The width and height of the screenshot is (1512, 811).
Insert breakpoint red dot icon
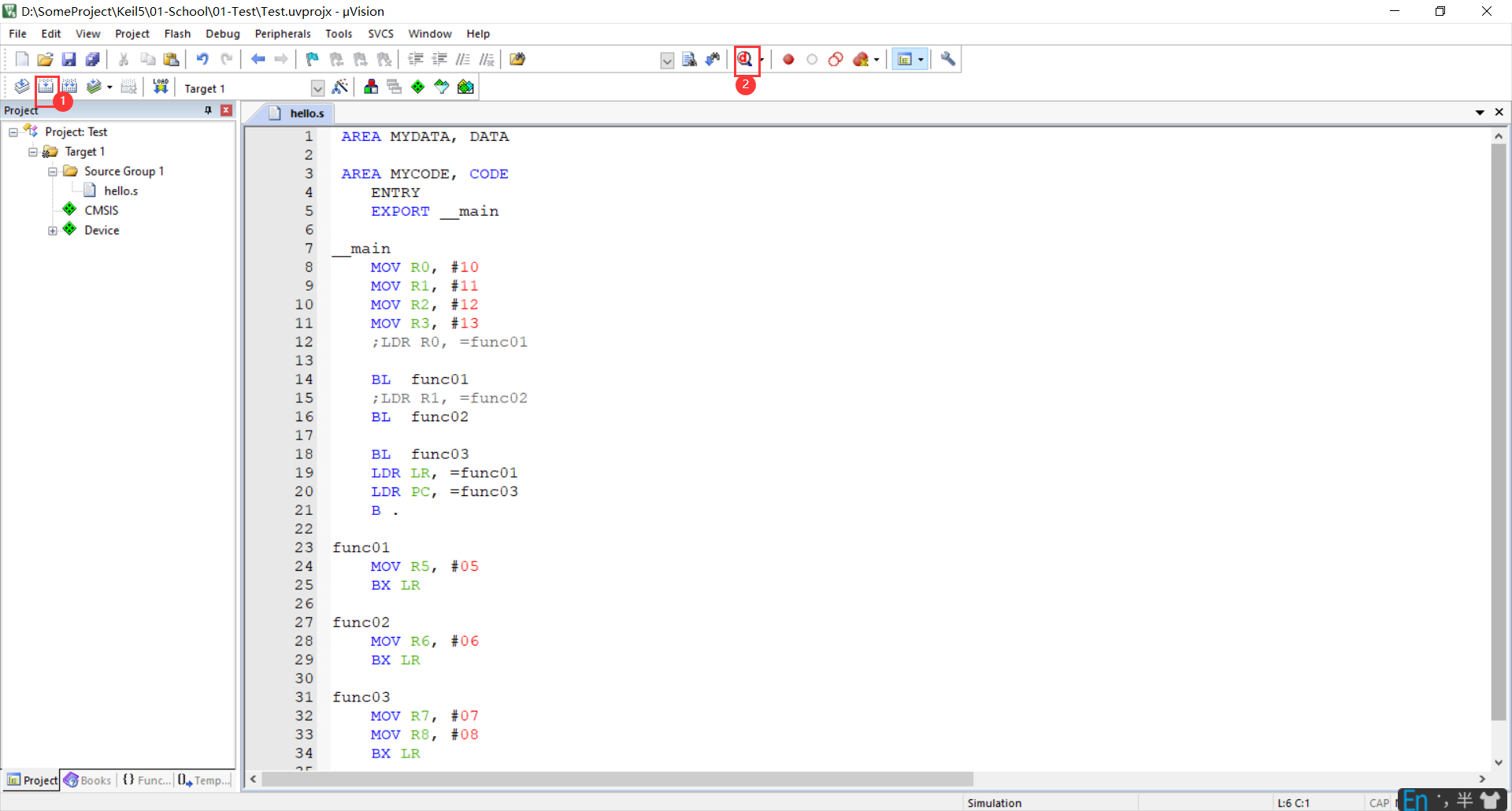pos(788,59)
